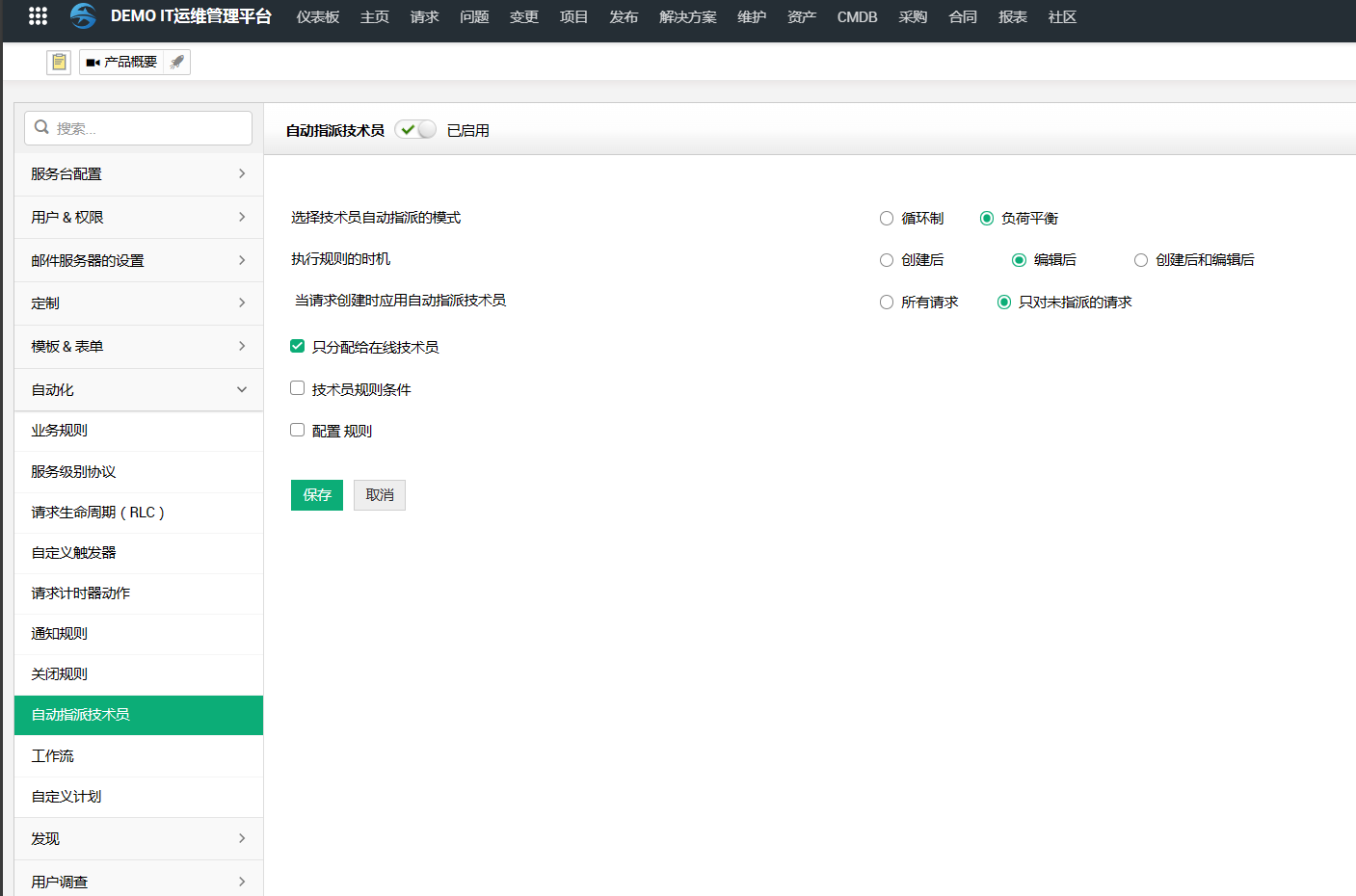Click the dolphin logo in header

point(84,15)
